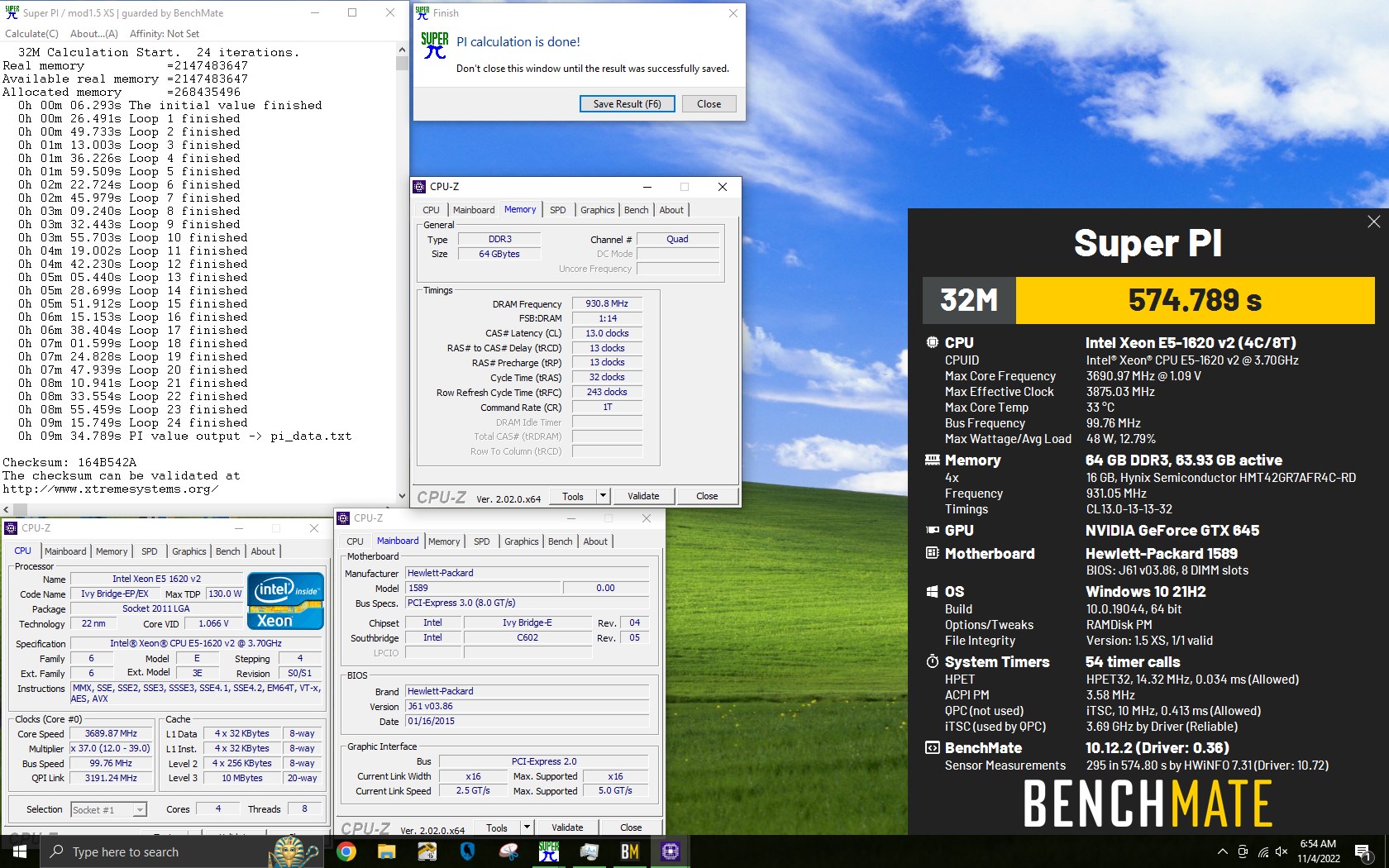
Task: Open the muted volume tray icon
Action: tap(1282, 851)
